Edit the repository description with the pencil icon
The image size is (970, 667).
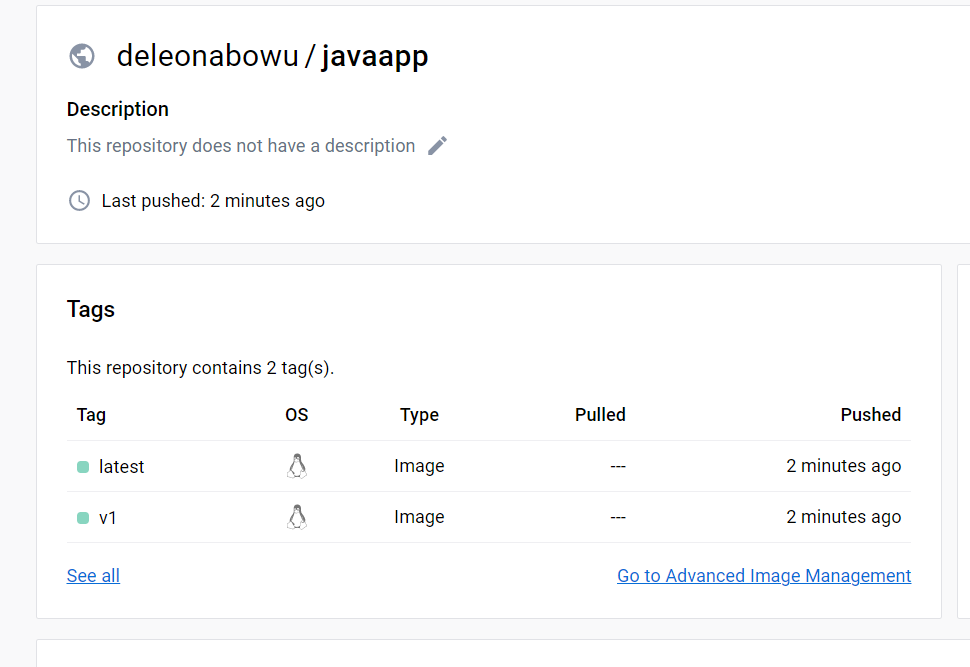tap(437, 146)
